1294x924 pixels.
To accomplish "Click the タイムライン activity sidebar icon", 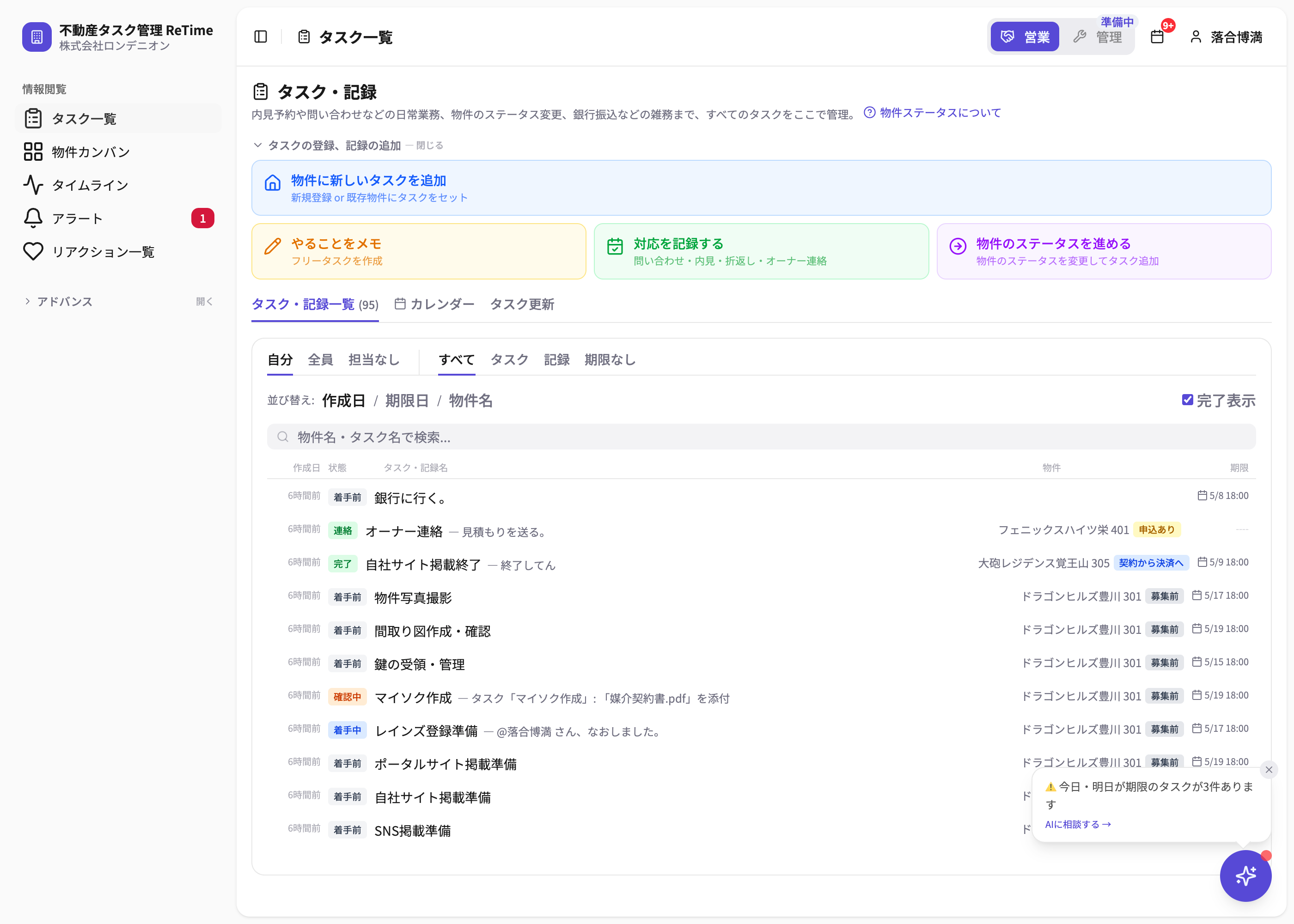I will [33, 185].
